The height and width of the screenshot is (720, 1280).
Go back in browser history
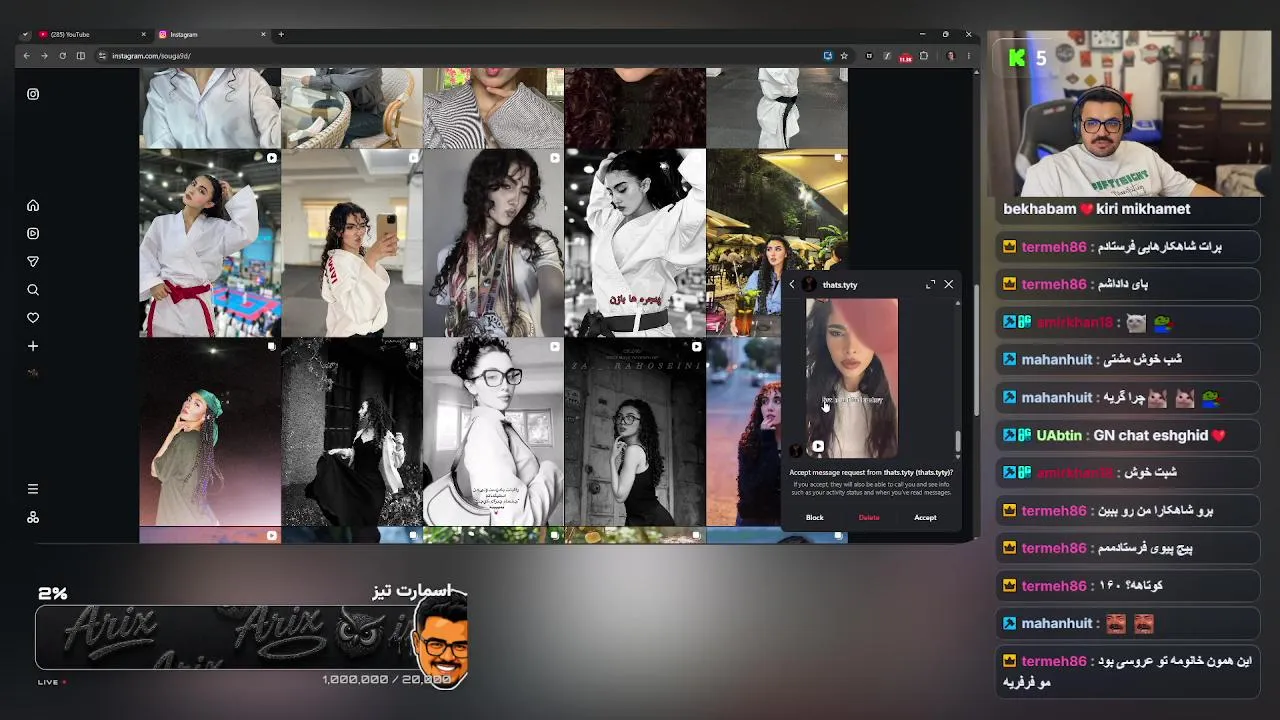pos(27,56)
